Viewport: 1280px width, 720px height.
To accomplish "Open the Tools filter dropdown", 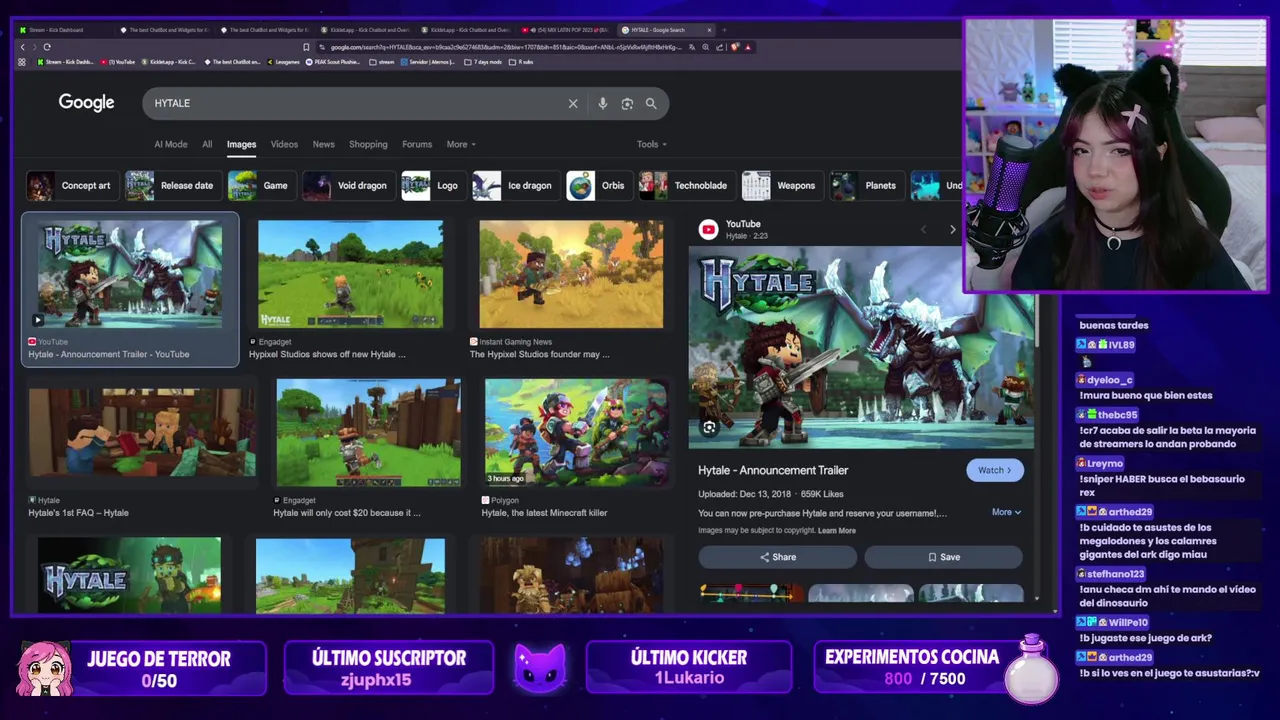I will coord(651,144).
